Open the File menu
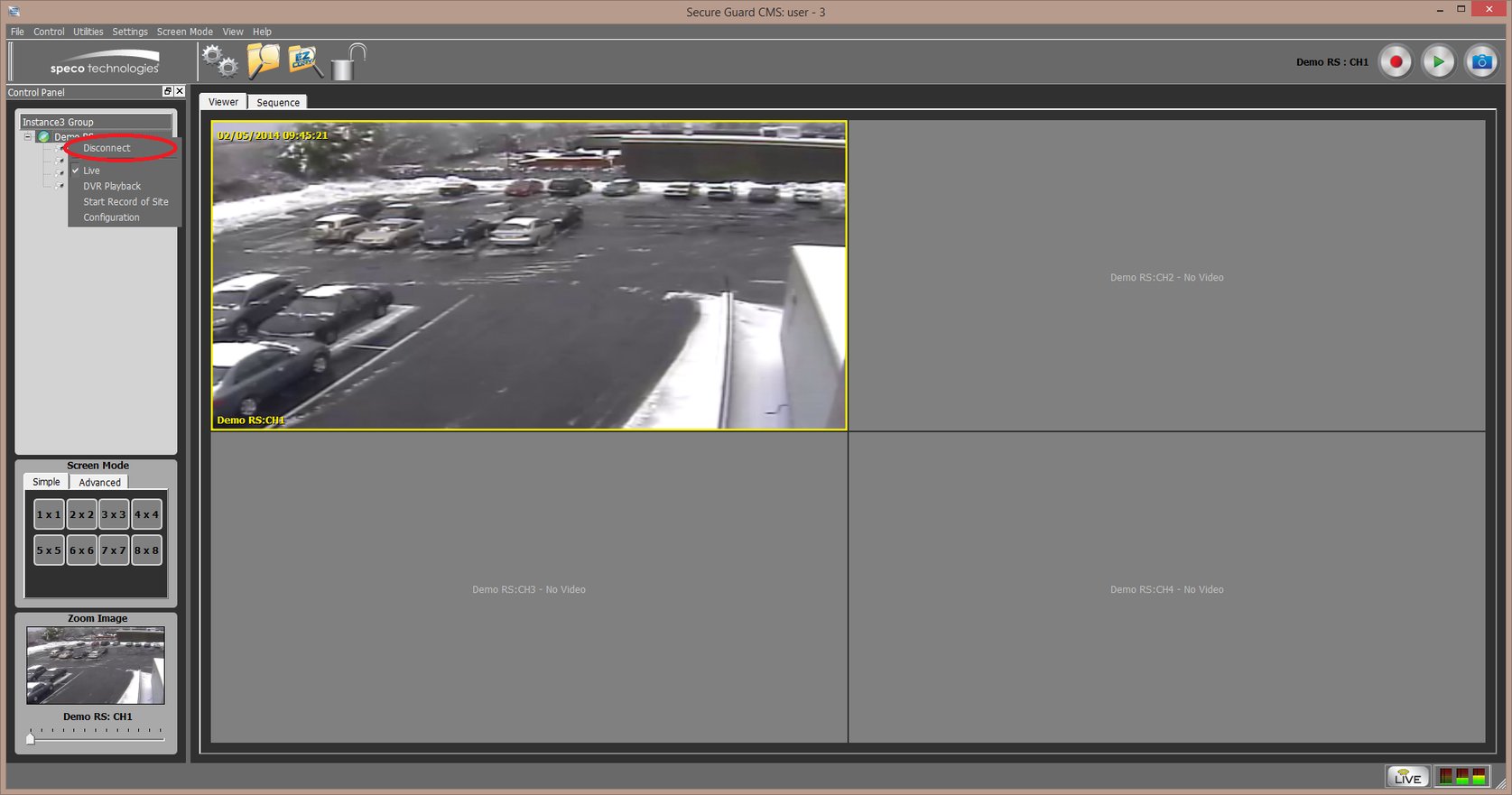 [17, 32]
